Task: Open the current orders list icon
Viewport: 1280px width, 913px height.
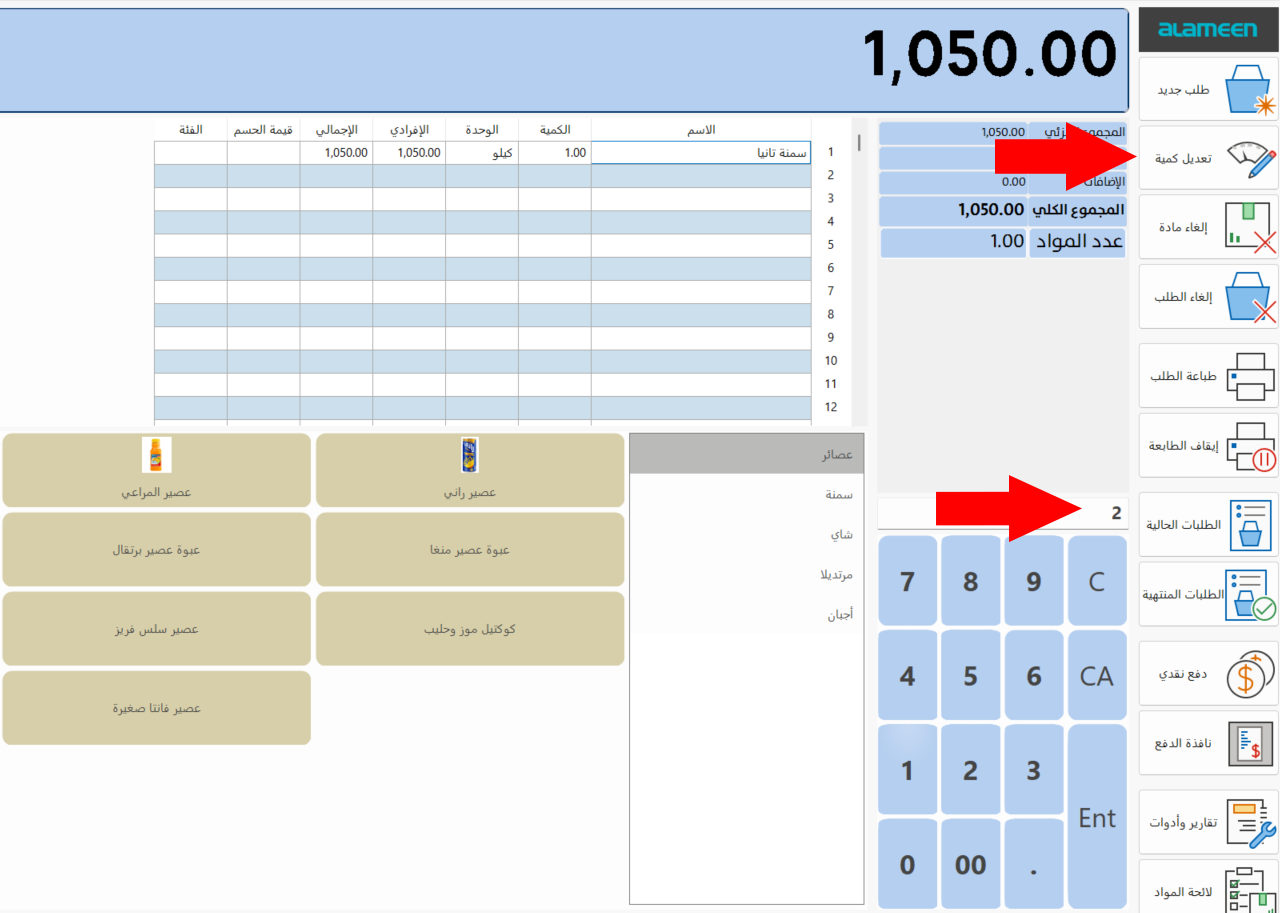Action: (x=1251, y=524)
